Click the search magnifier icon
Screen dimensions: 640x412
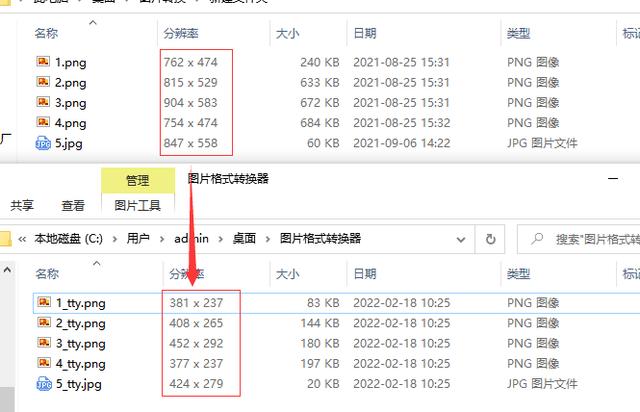coord(537,238)
